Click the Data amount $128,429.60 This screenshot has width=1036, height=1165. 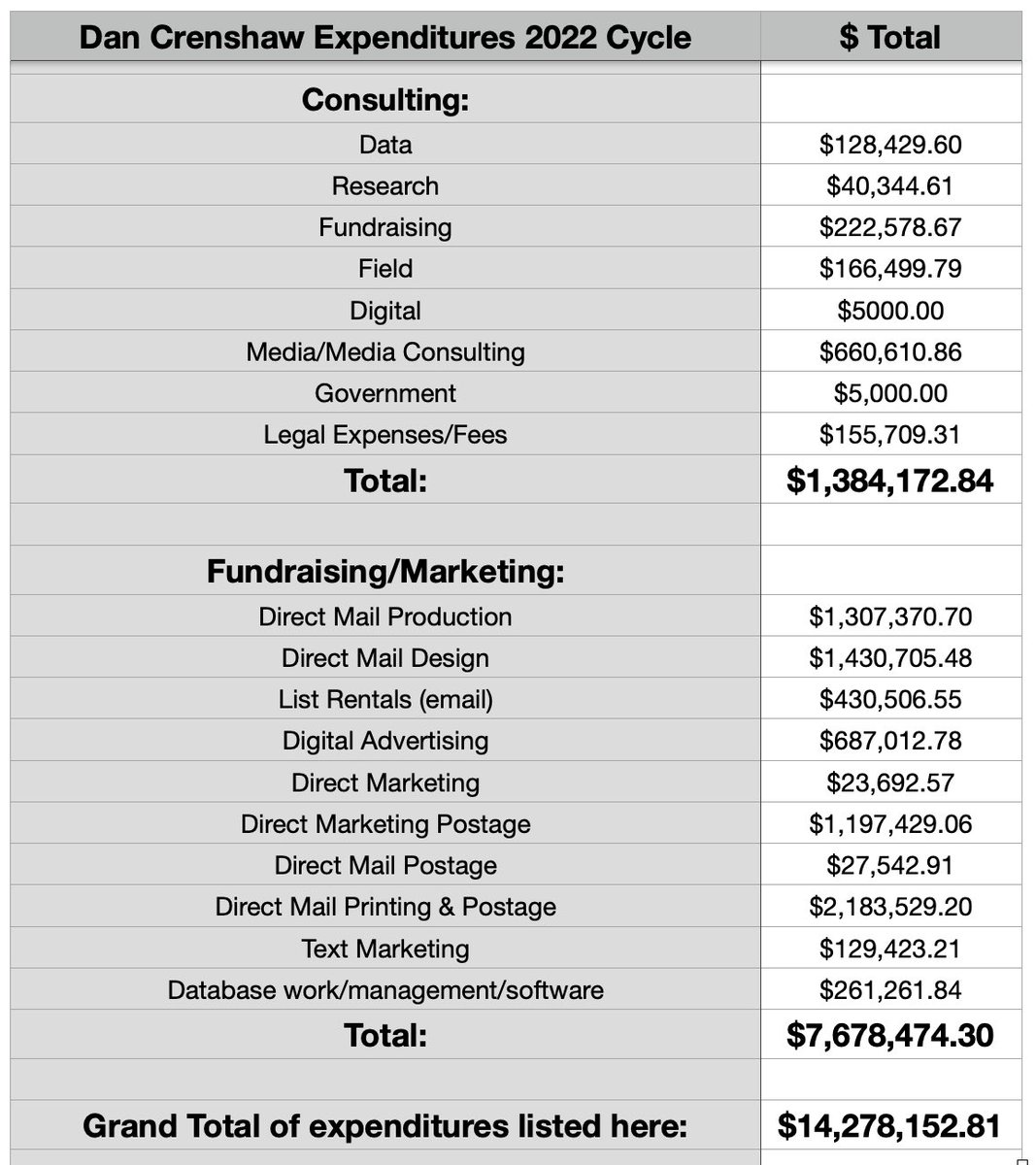click(889, 145)
